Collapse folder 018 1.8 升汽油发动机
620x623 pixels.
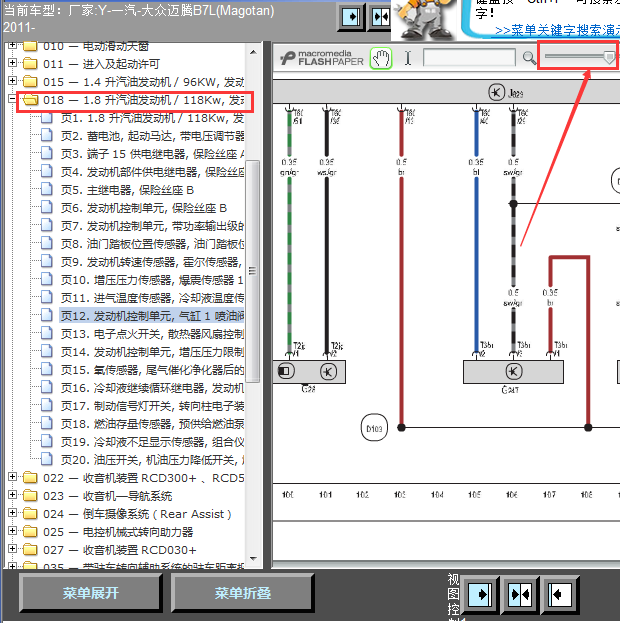point(12,99)
